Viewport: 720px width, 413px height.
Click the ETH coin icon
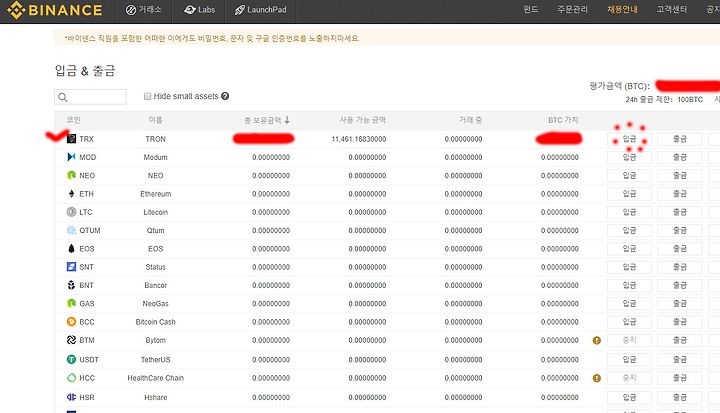pos(71,194)
